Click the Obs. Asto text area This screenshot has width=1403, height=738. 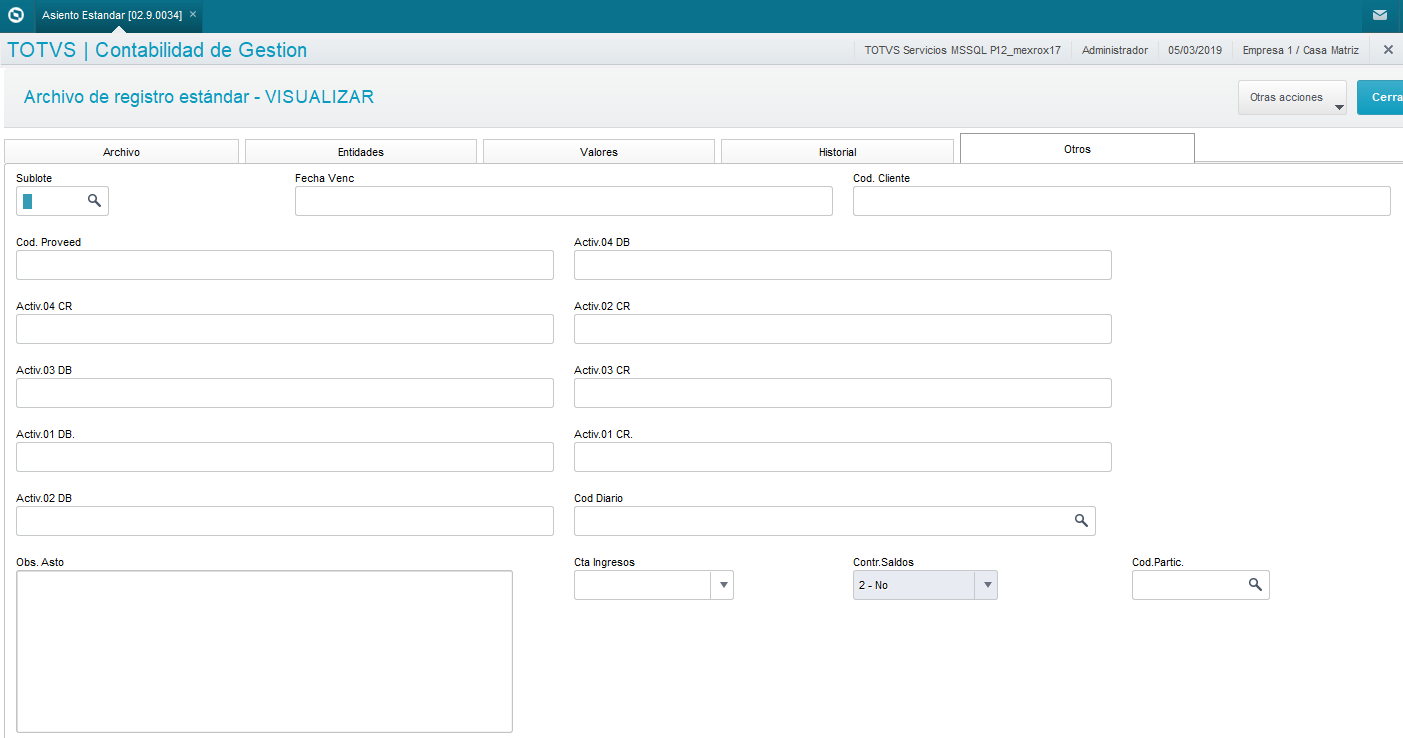tap(265, 651)
